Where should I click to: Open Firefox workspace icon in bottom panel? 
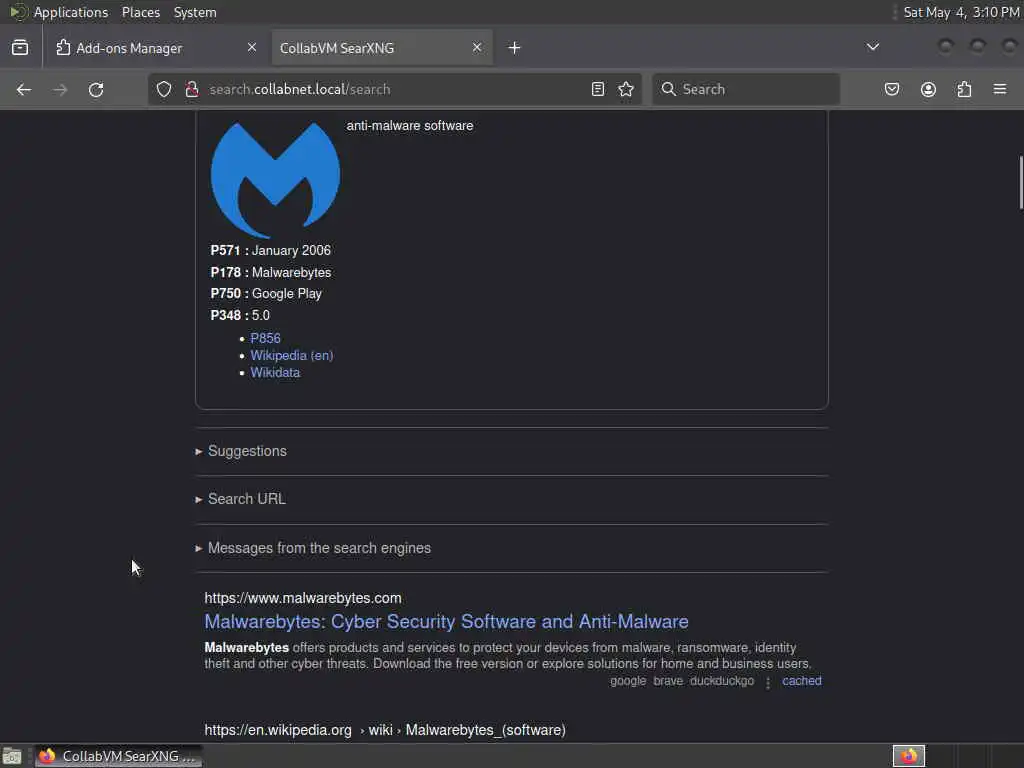click(908, 756)
